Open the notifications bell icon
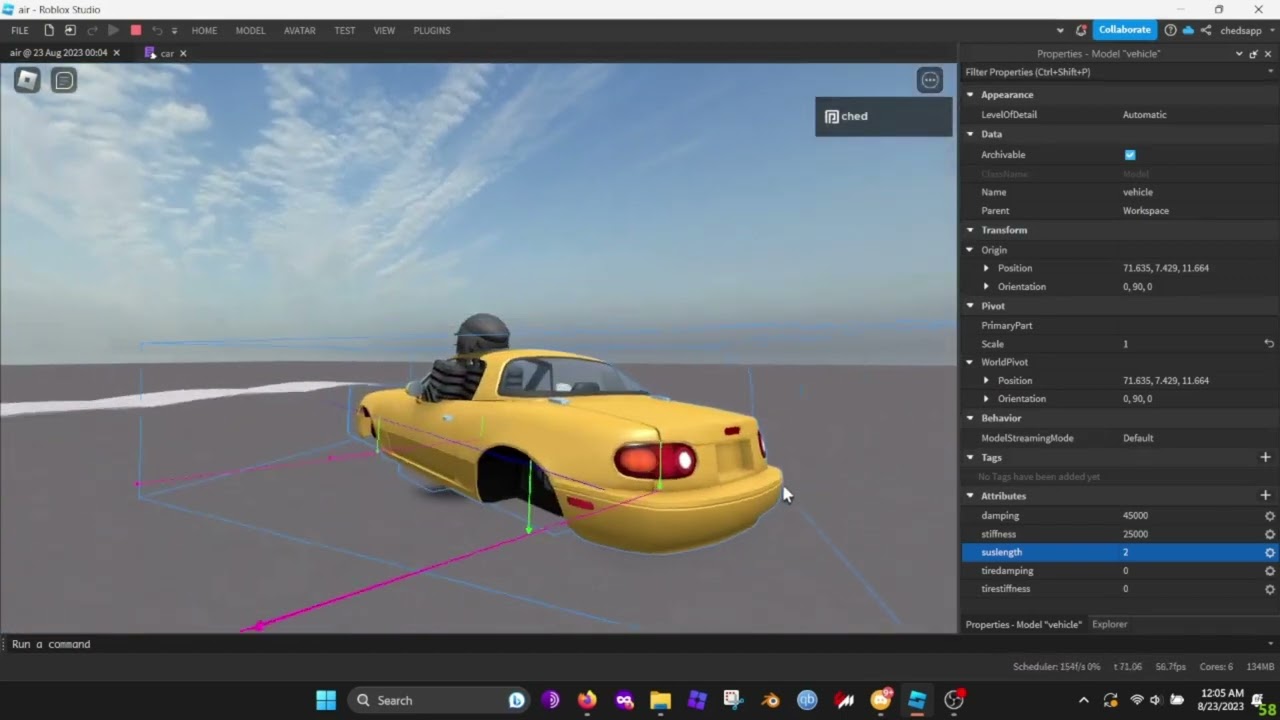The width and height of the screenshot is (1280, 720). click(1081, 30)
